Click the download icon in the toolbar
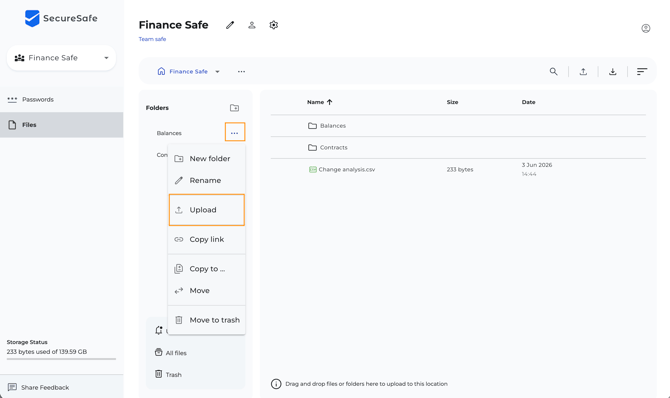Screen dimensions: 670x398 click(x=612, y=71)
